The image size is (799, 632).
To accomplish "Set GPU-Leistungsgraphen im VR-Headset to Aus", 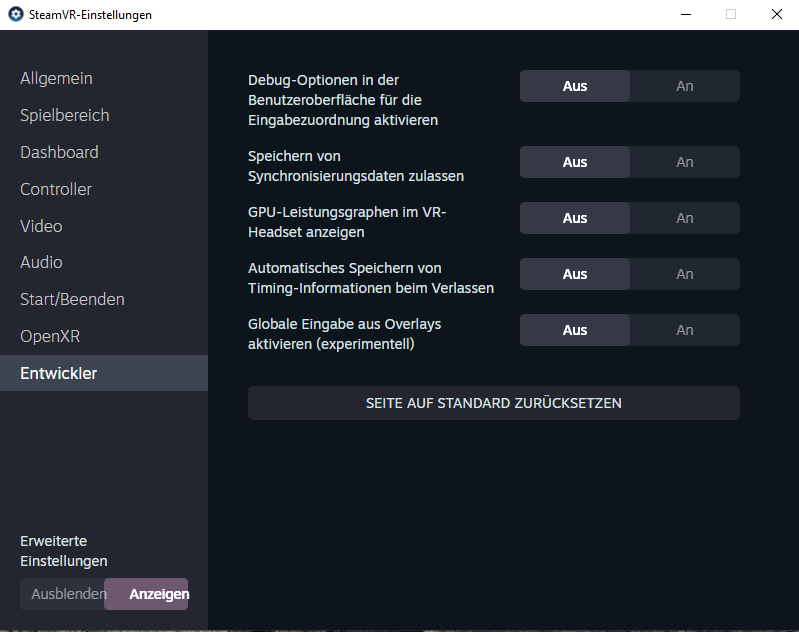I will coord(575,218).
